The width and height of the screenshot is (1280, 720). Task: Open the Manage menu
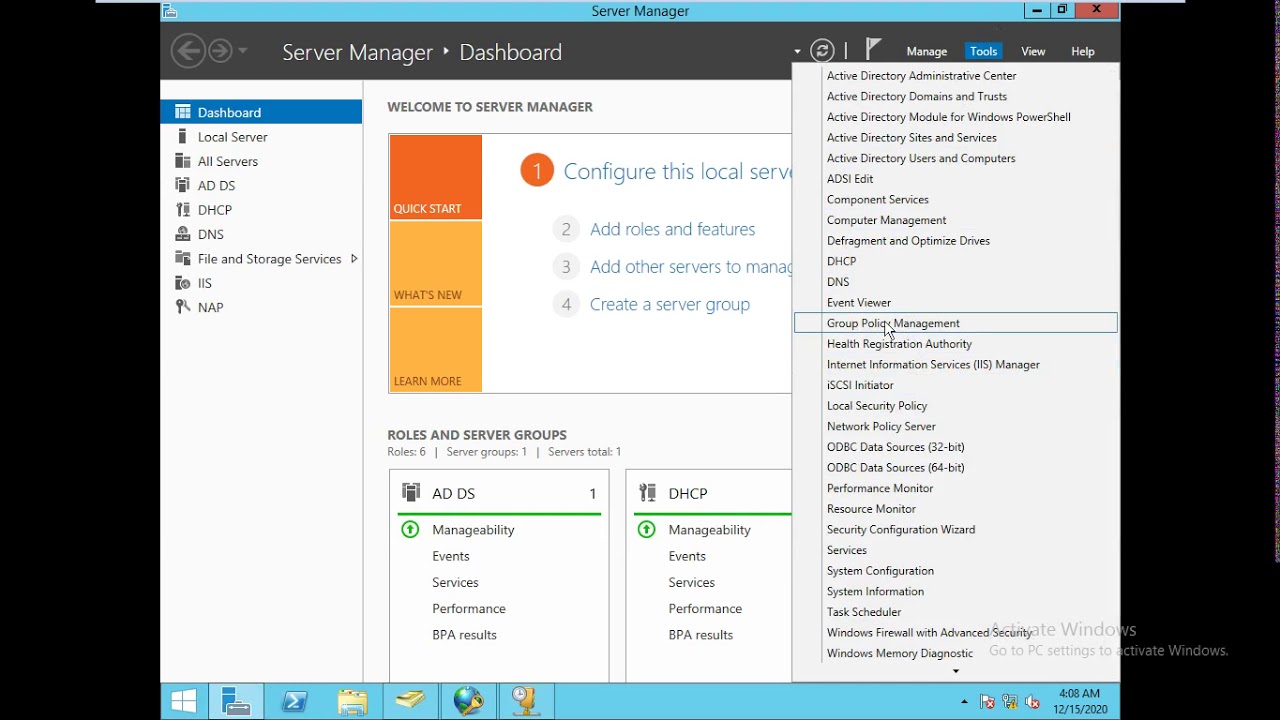pos(926,51)
